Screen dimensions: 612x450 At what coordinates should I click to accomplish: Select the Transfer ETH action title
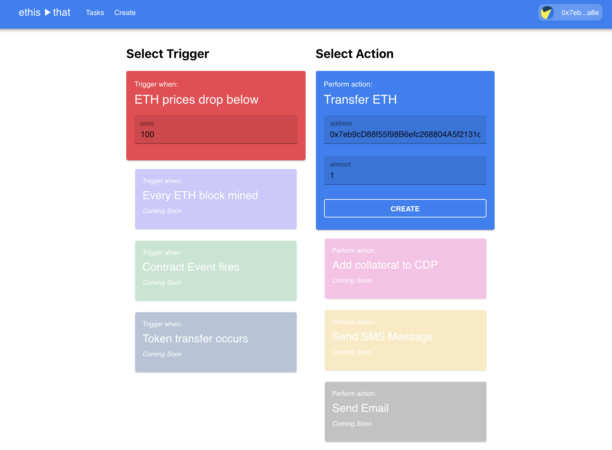[x=354, y=100]
